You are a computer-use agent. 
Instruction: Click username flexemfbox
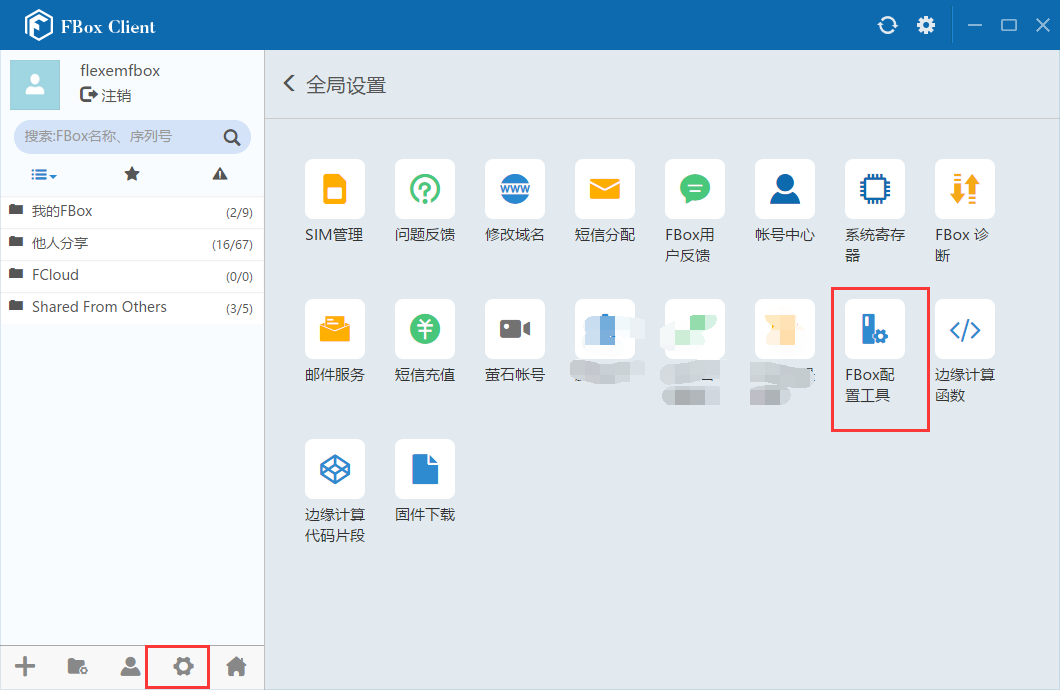point(120,70)
